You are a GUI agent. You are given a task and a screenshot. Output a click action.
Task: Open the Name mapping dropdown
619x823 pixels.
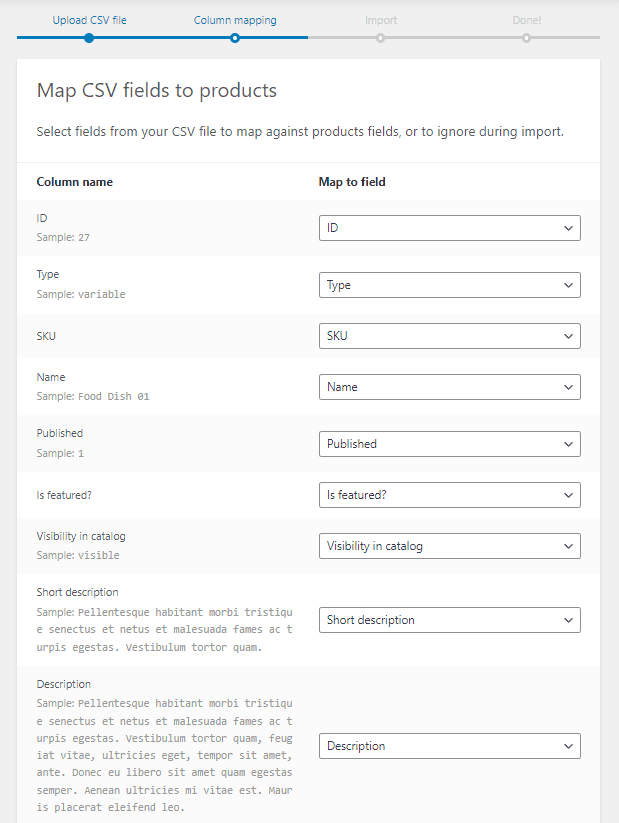(448, 386)
